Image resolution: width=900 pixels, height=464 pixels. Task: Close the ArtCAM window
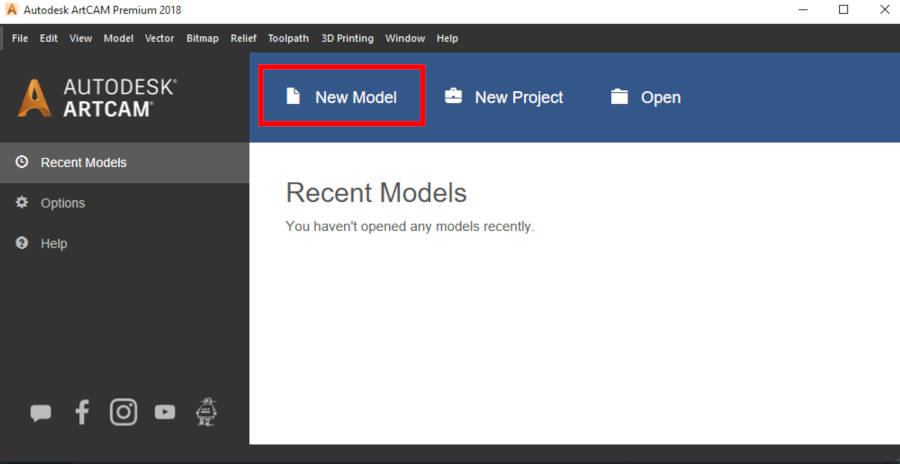pyautogui.click(x=884, y=10)
